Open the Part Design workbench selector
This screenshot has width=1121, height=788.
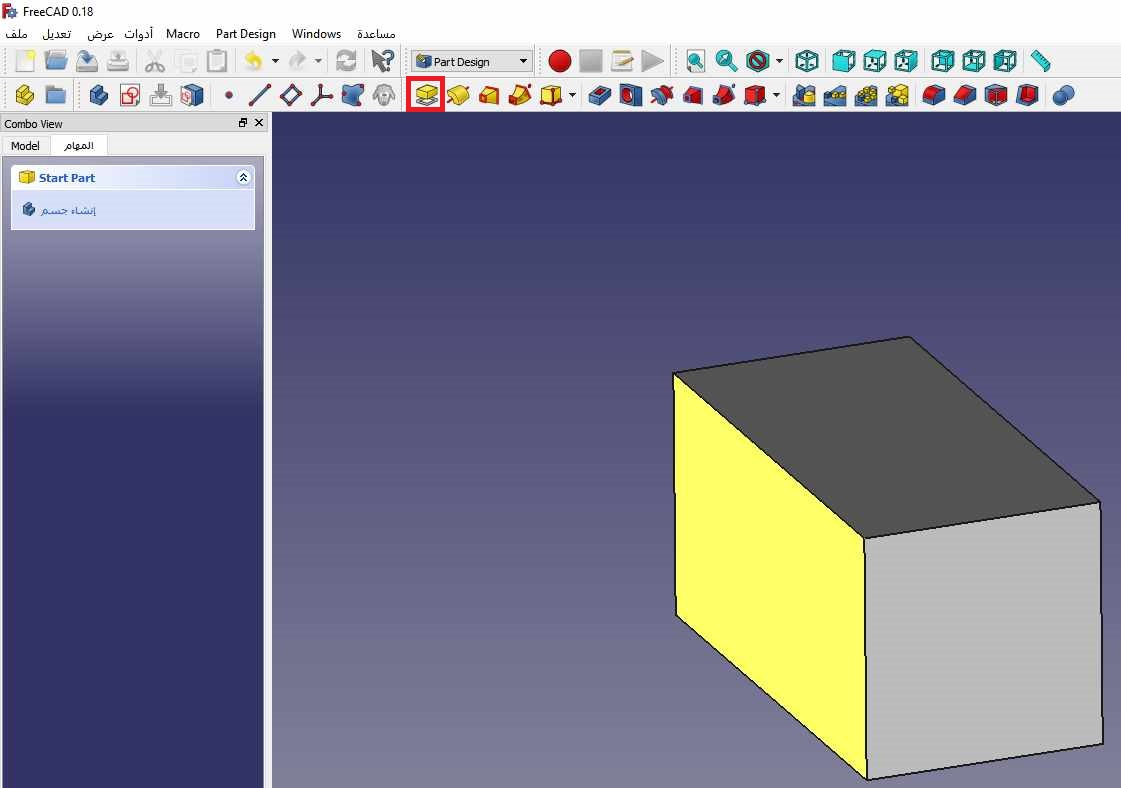(472, 61)
